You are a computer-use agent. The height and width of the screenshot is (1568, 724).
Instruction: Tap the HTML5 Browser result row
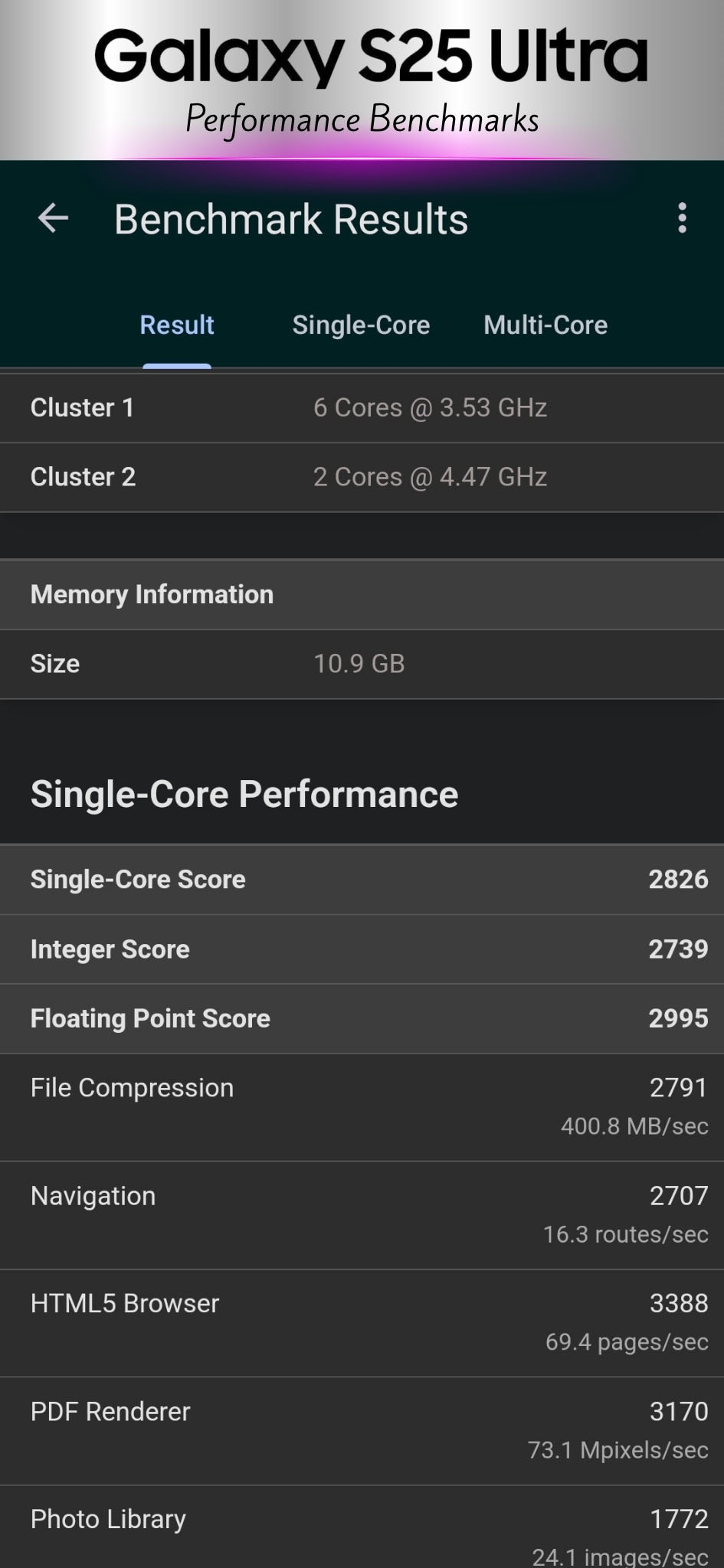pos(362,1324)
